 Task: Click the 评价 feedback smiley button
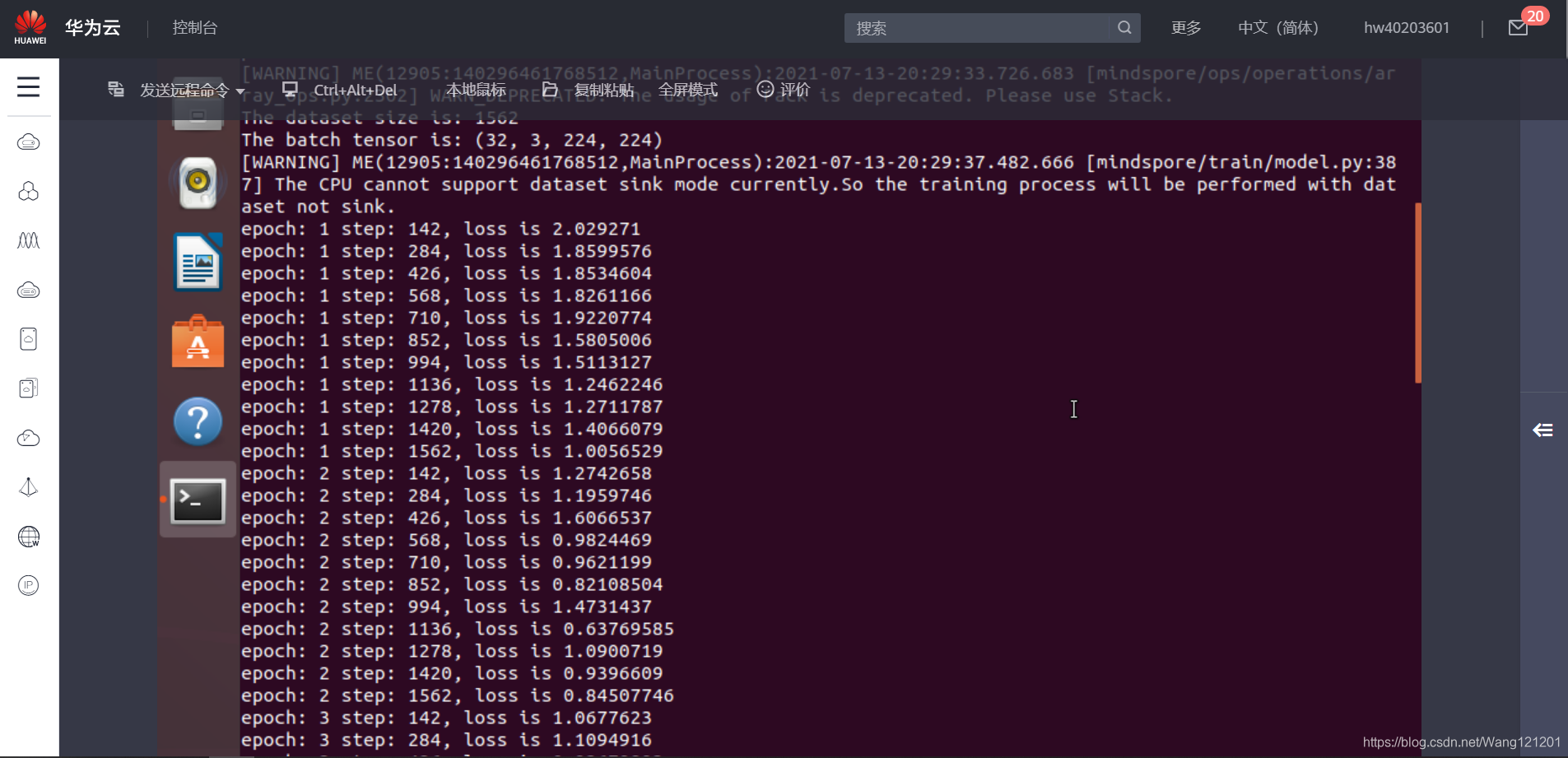784,90
